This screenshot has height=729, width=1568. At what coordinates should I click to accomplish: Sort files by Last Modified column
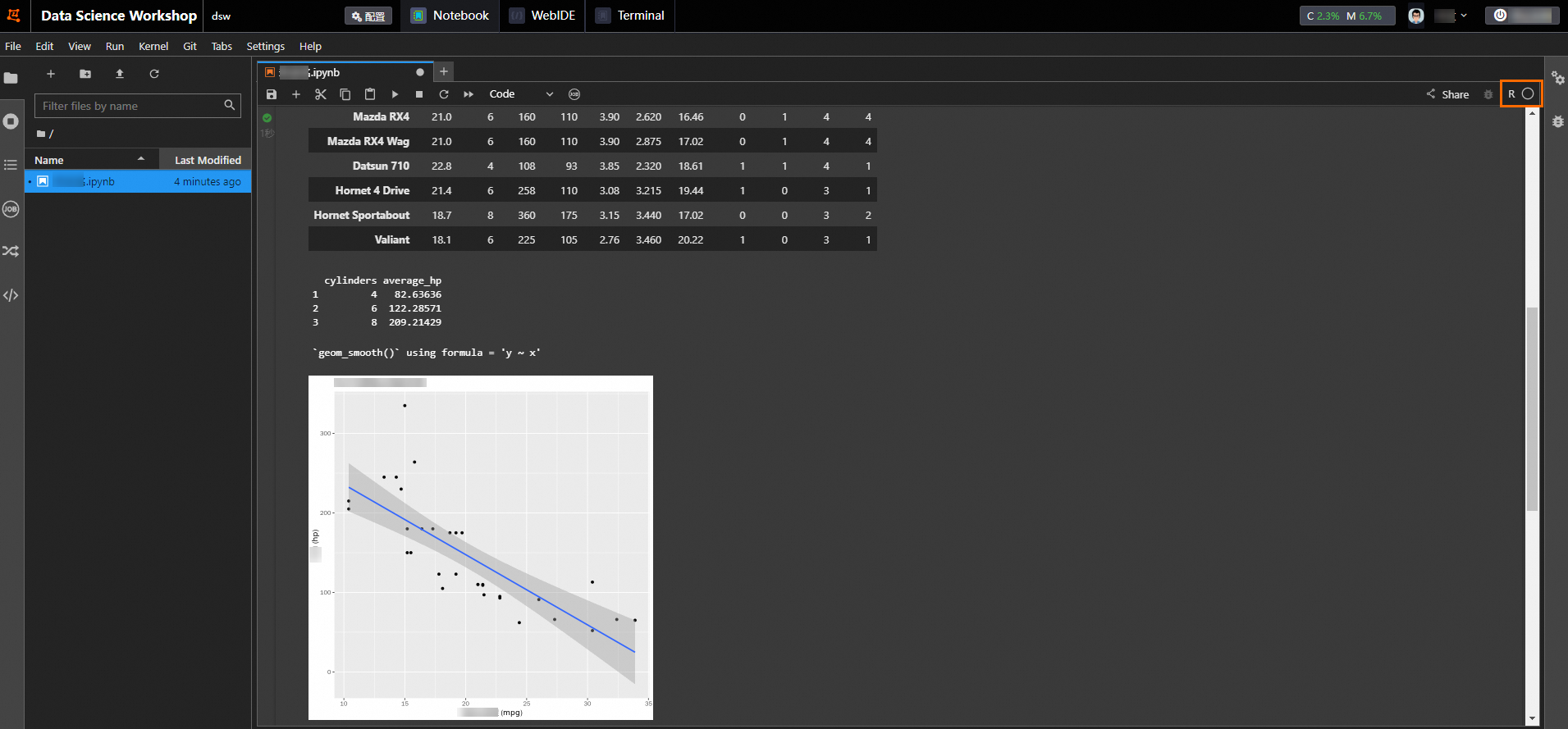tap(205, 160)
